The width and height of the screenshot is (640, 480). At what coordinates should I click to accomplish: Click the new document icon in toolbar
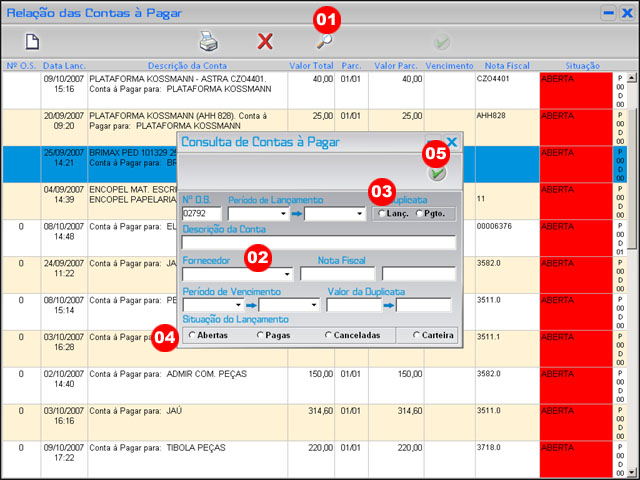(32, 42)
